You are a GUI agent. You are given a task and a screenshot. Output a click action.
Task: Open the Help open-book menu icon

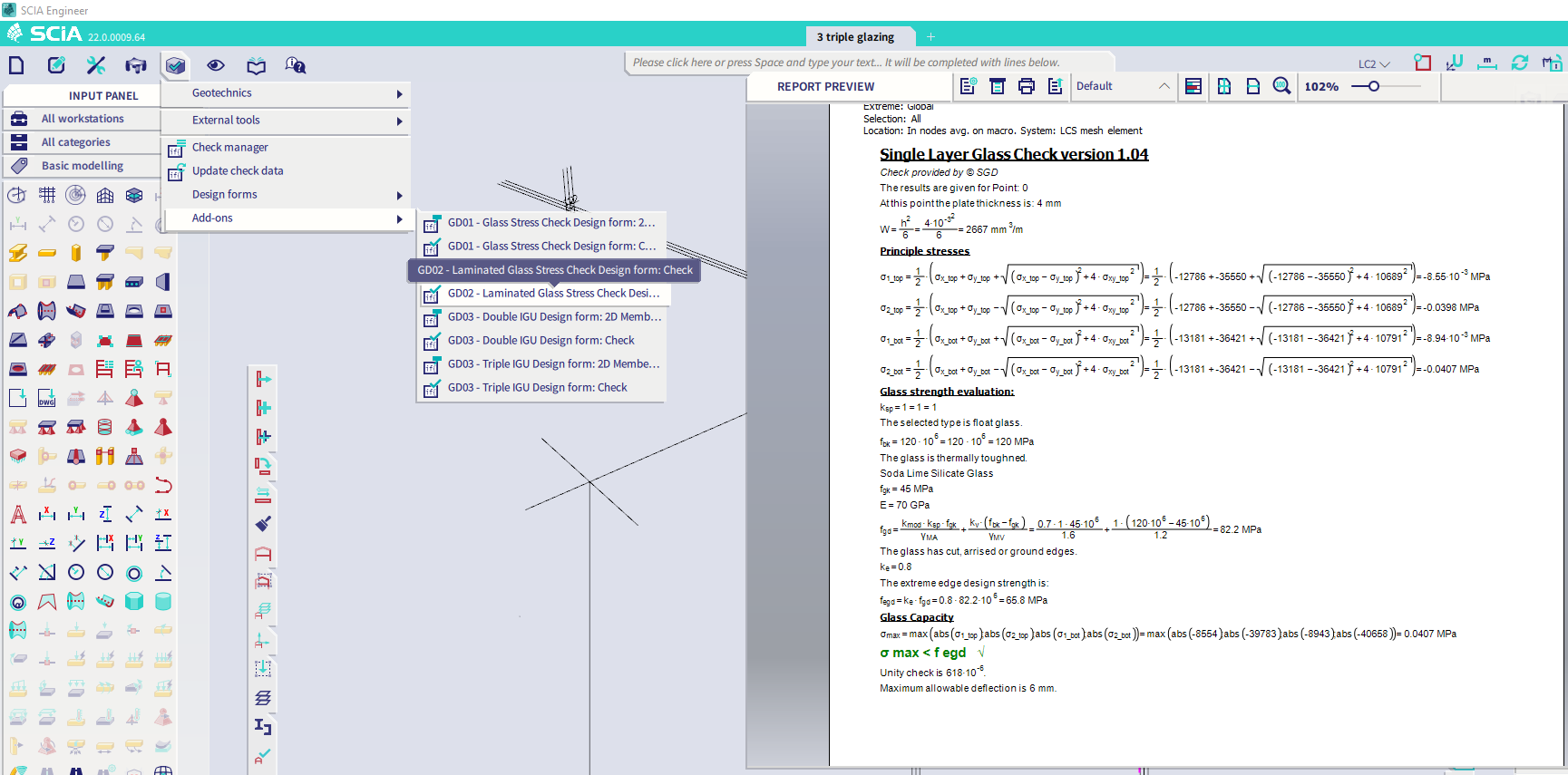click(x=257, y=65)
